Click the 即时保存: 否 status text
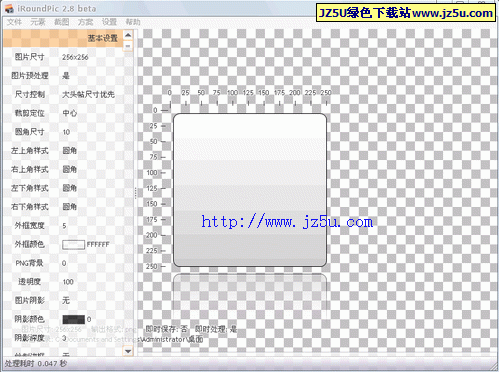The image size is (499, 372). pos(166,329)
